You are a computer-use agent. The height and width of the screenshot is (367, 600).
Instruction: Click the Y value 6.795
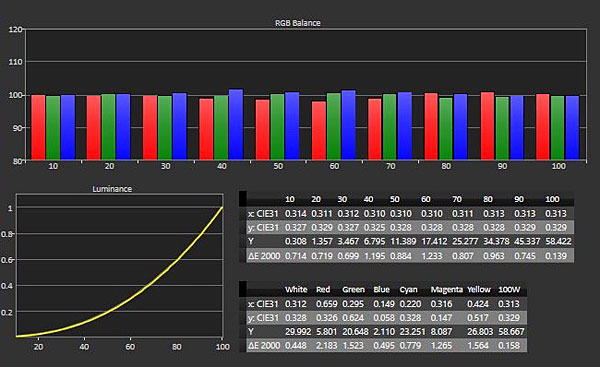[374, 241]
